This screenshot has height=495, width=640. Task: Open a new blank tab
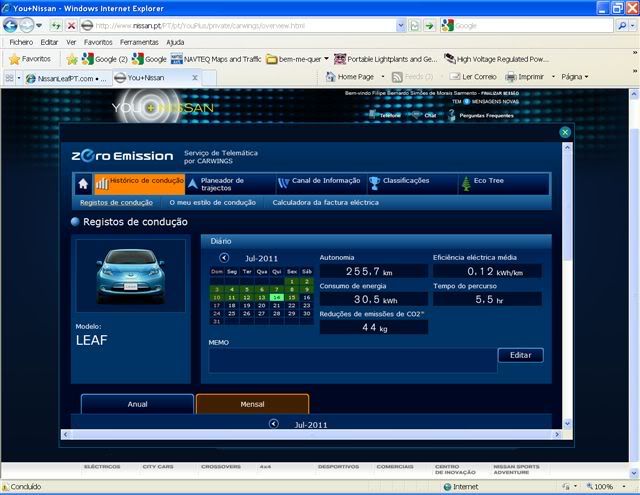click(x=209, y=78)
